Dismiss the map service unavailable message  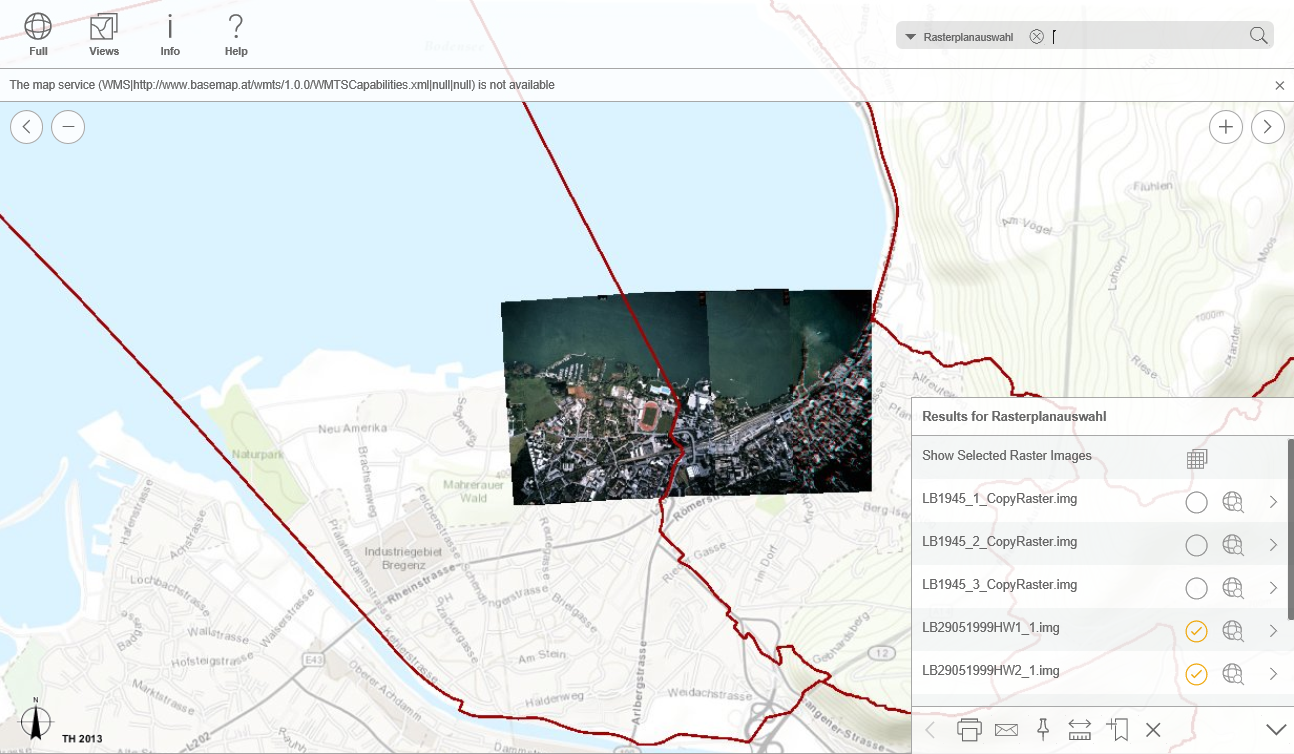pyautogui.click(x=1280, y=85)
